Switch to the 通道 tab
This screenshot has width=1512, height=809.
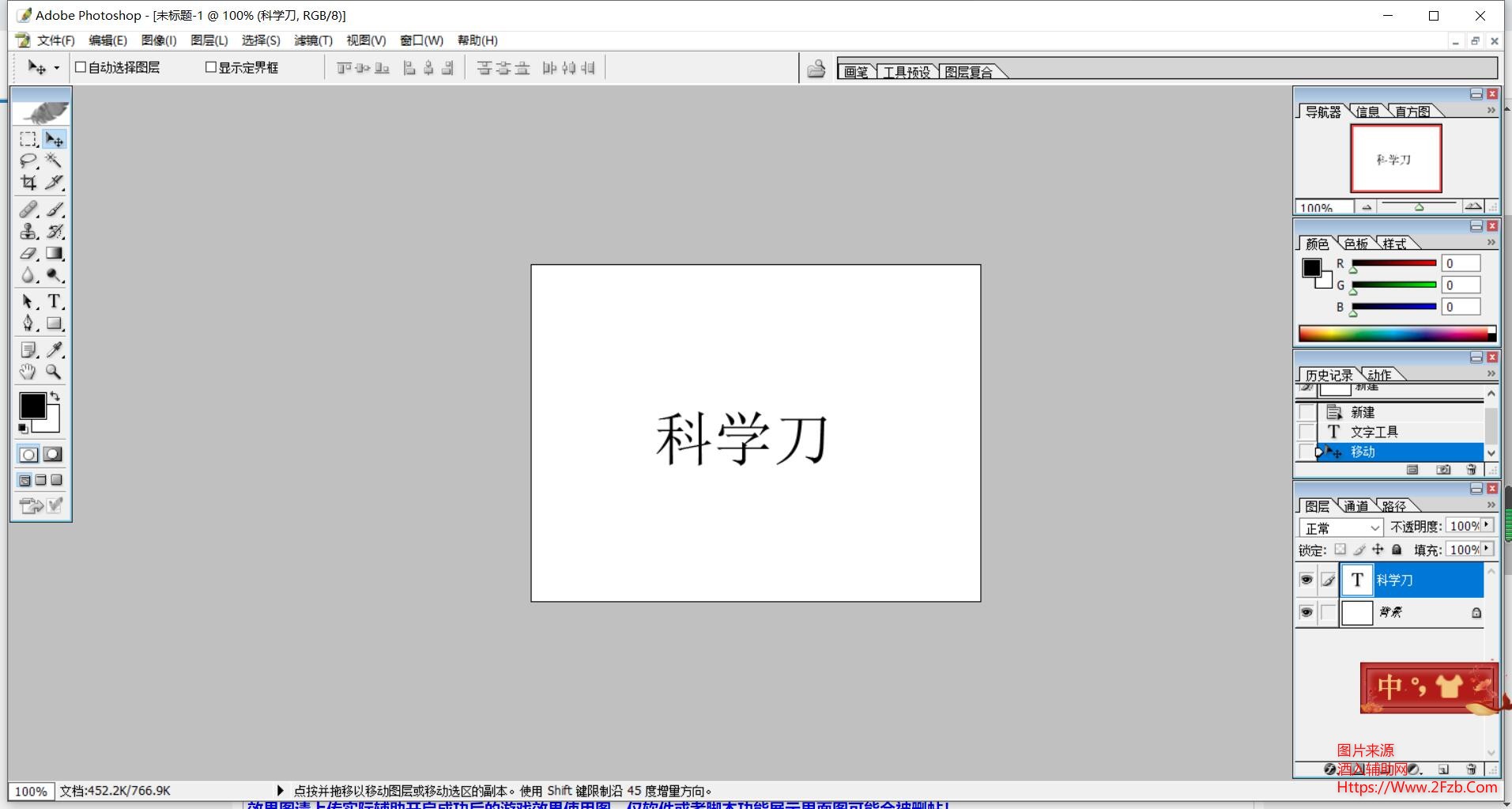tap(1356, 506)
